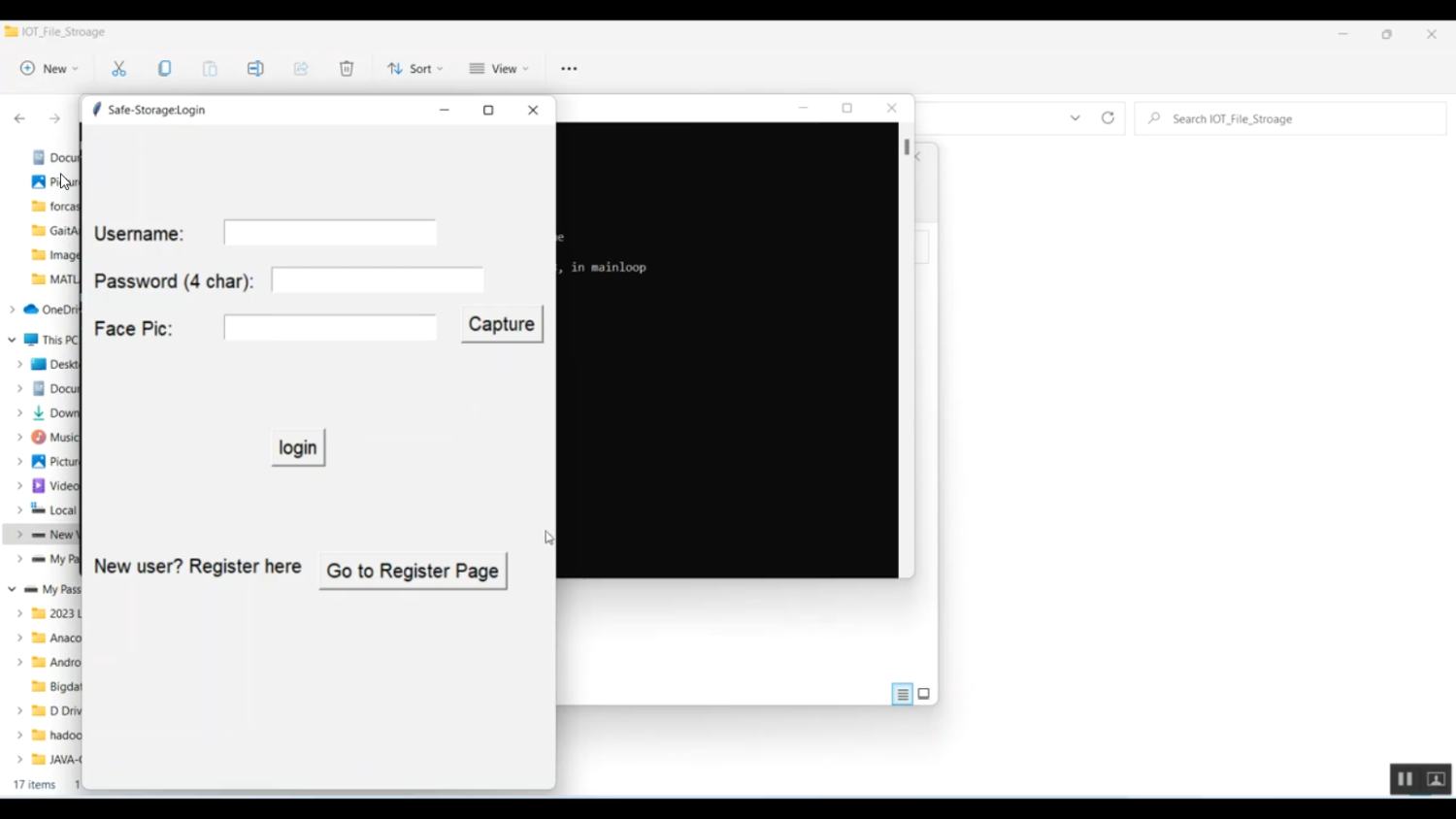Refresh the IOT_File_Stroage folder view
1456x819 pixels.
click(1108, 118)
